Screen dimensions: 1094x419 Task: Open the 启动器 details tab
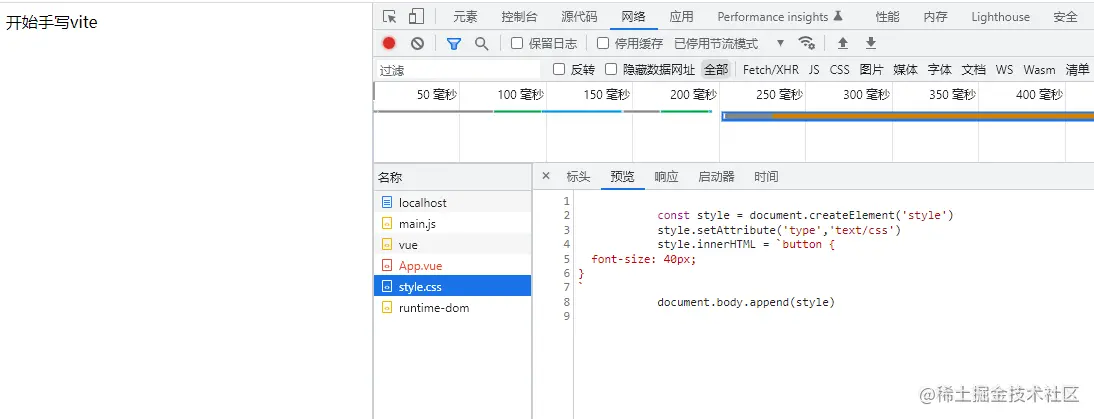[717, 176]
